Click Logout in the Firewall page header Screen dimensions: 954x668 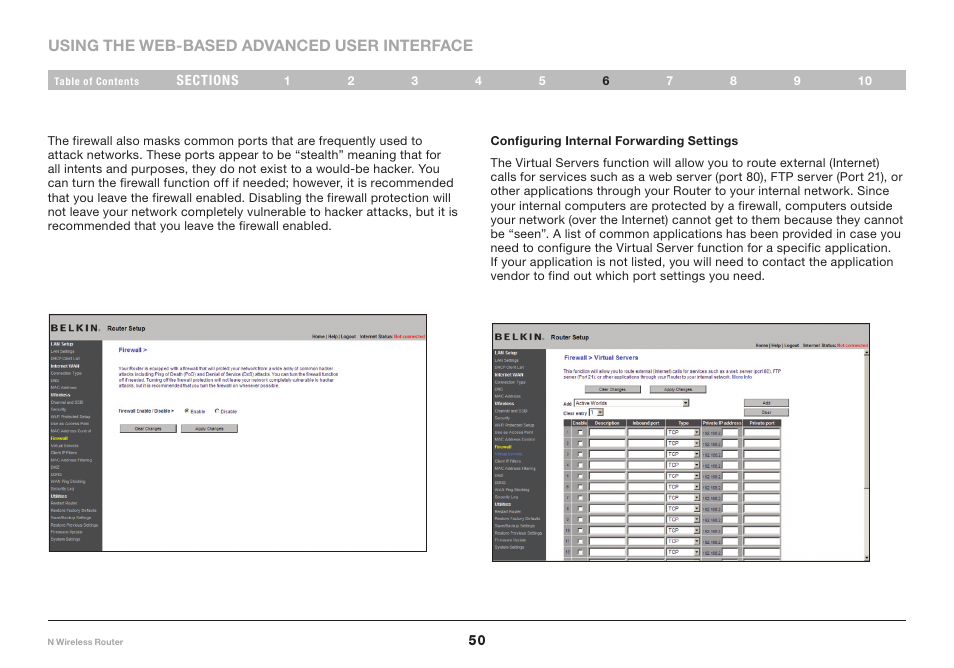pos(348,336)
